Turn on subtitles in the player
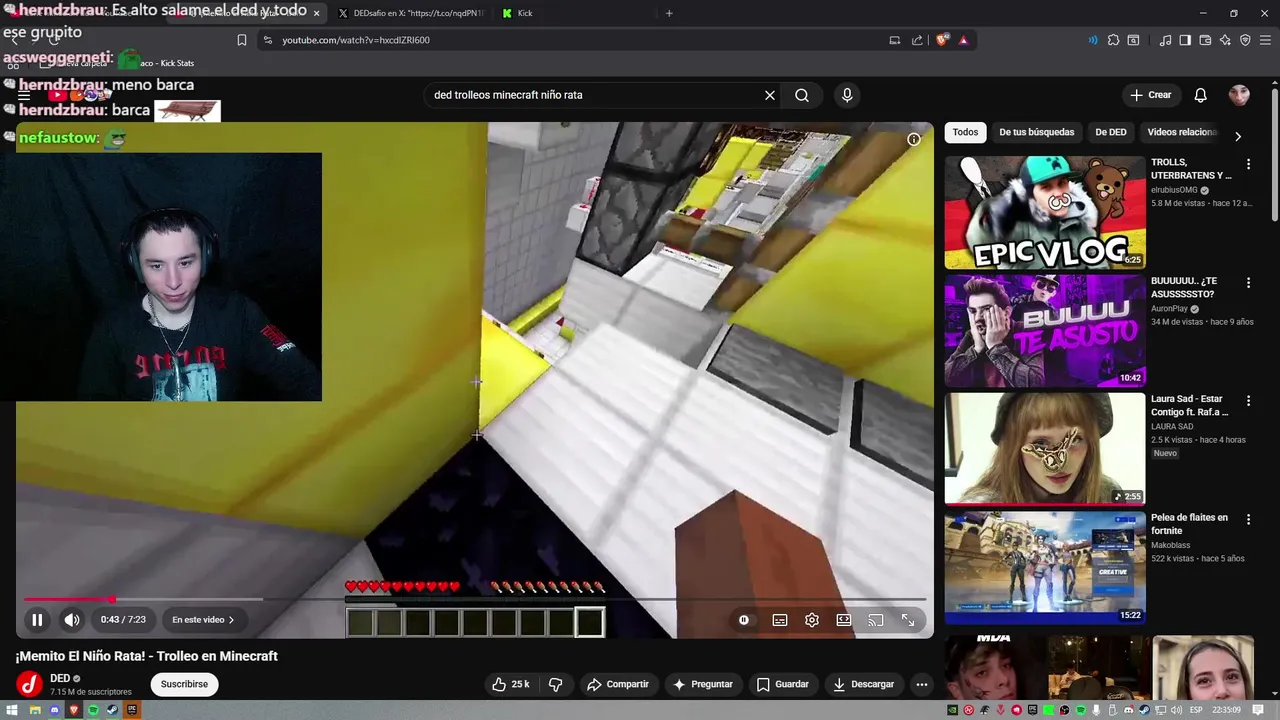This screenshot has height=720, width=1280. pyautogui.click(x=780, y=620)
